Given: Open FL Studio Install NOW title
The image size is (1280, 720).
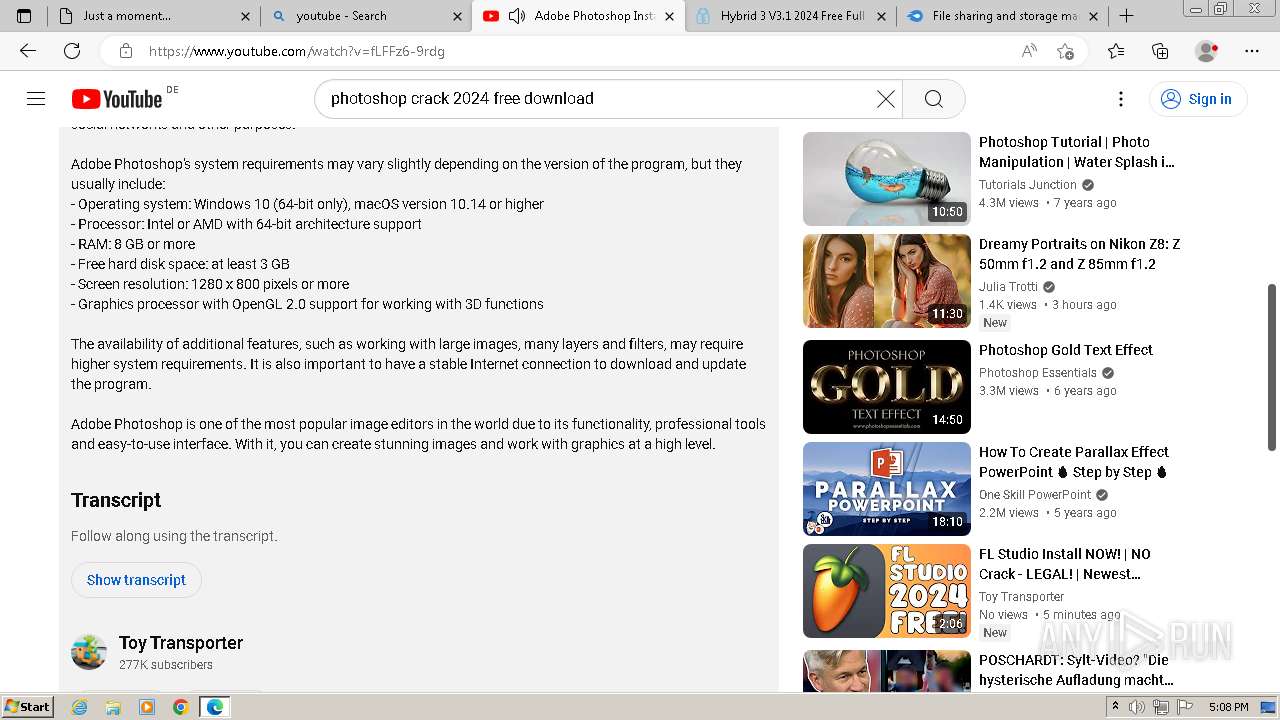Looking at the screenshot, I should tap(1065, 564).
